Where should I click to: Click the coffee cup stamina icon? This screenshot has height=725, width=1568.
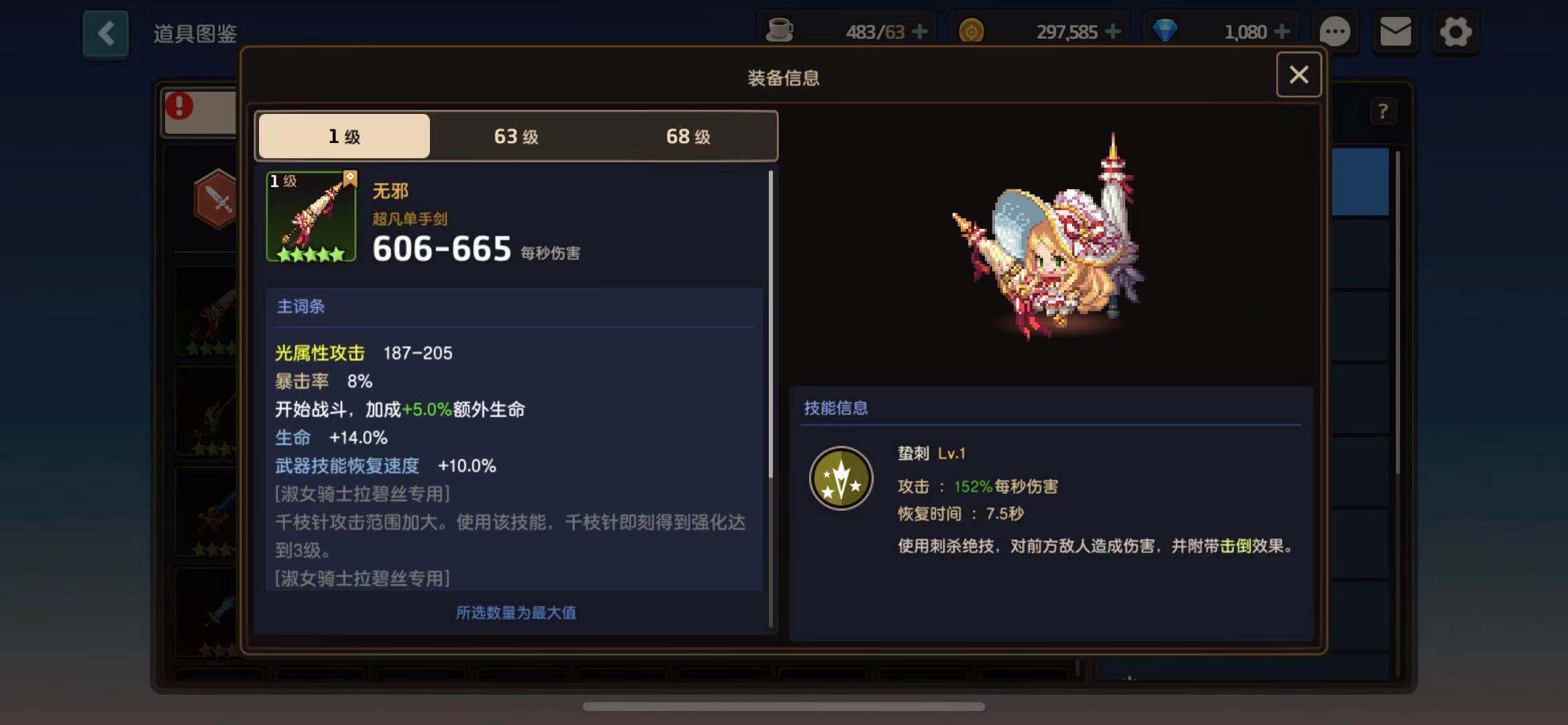(x=779, y=31)
